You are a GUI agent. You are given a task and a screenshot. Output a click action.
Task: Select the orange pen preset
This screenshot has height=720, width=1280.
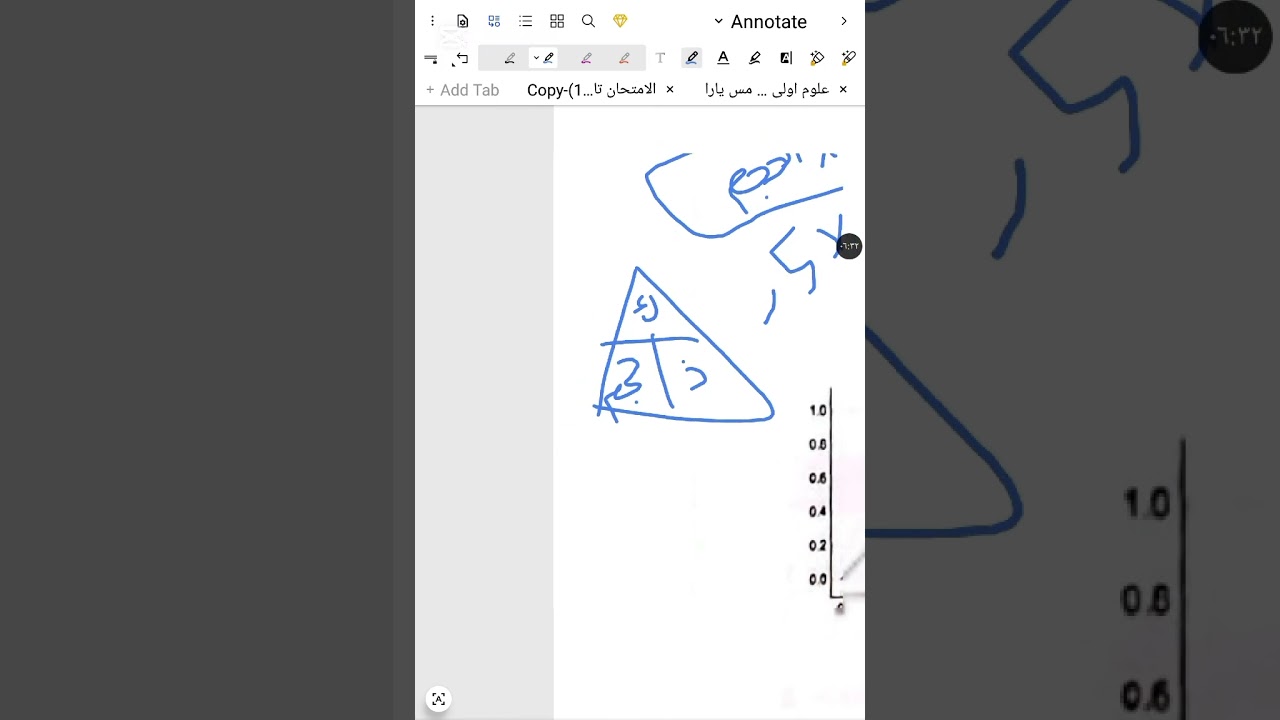pos(624,58)
